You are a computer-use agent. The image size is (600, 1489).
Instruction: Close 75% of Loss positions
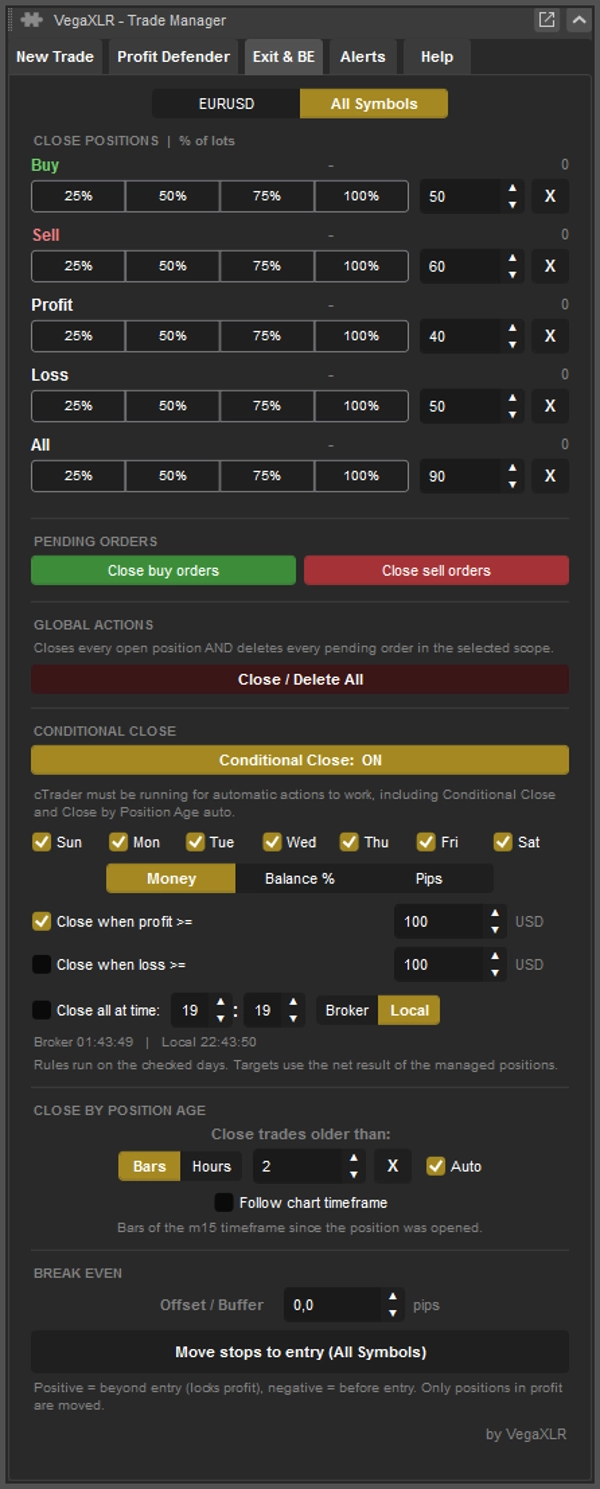(267, 406)
